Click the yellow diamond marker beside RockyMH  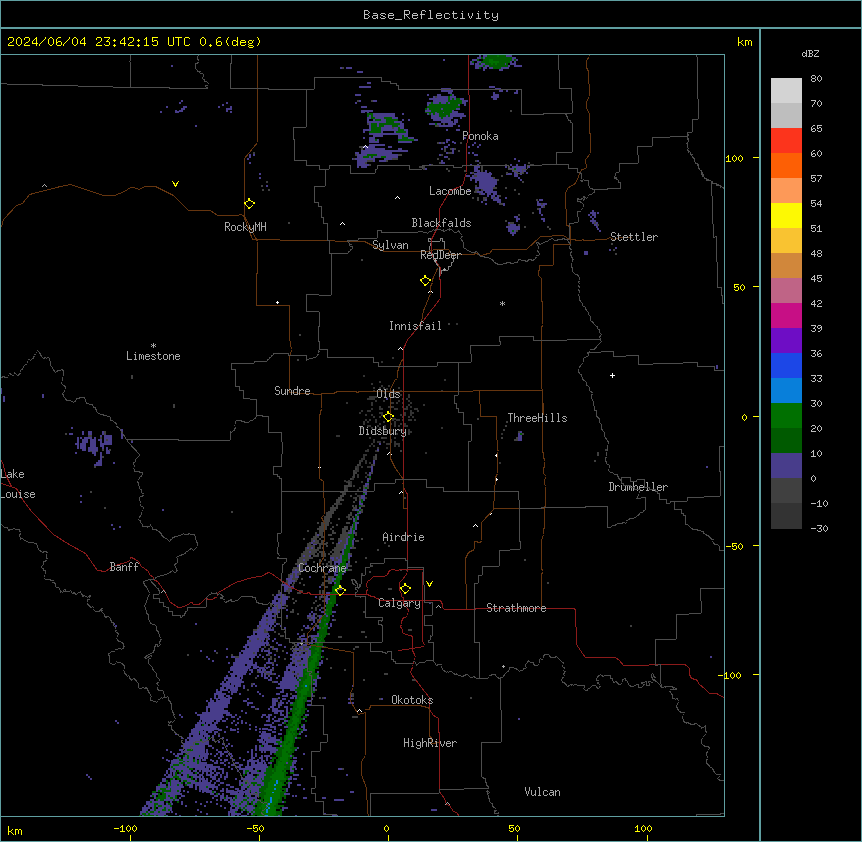coord(249,204)
